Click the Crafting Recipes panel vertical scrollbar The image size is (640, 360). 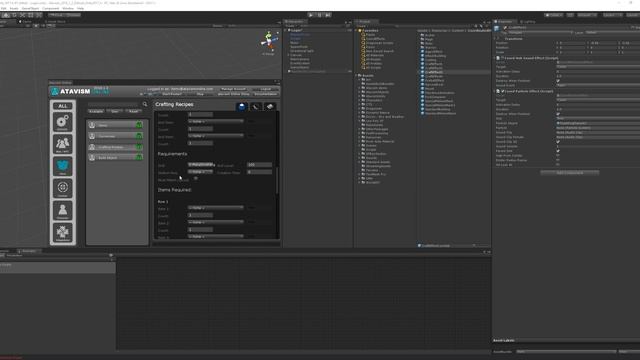pos(278,180)
